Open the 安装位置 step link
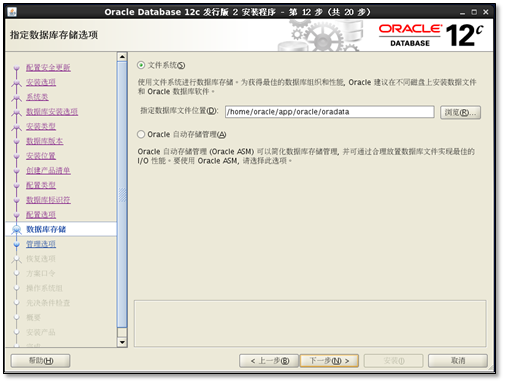This screenshot has height=383, width=505. pos(41,156)
